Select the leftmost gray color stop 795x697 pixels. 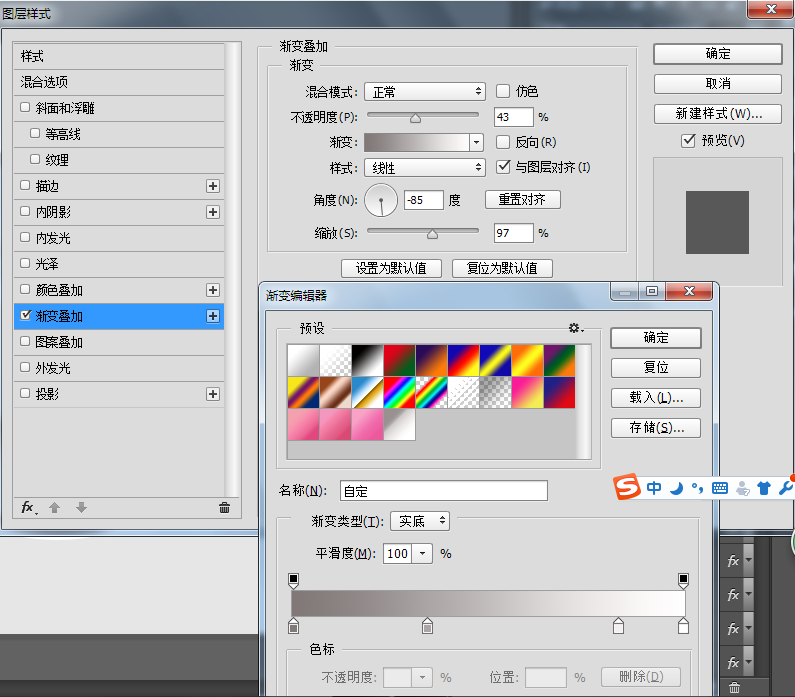[294, 626]
